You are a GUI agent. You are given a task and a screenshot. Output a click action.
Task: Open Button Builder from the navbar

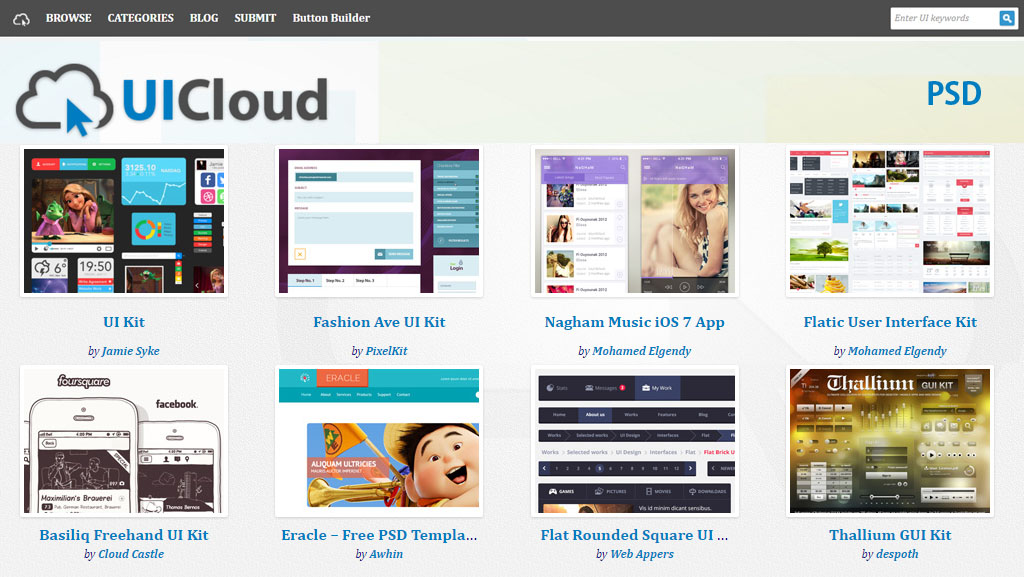tap(331, 18)
